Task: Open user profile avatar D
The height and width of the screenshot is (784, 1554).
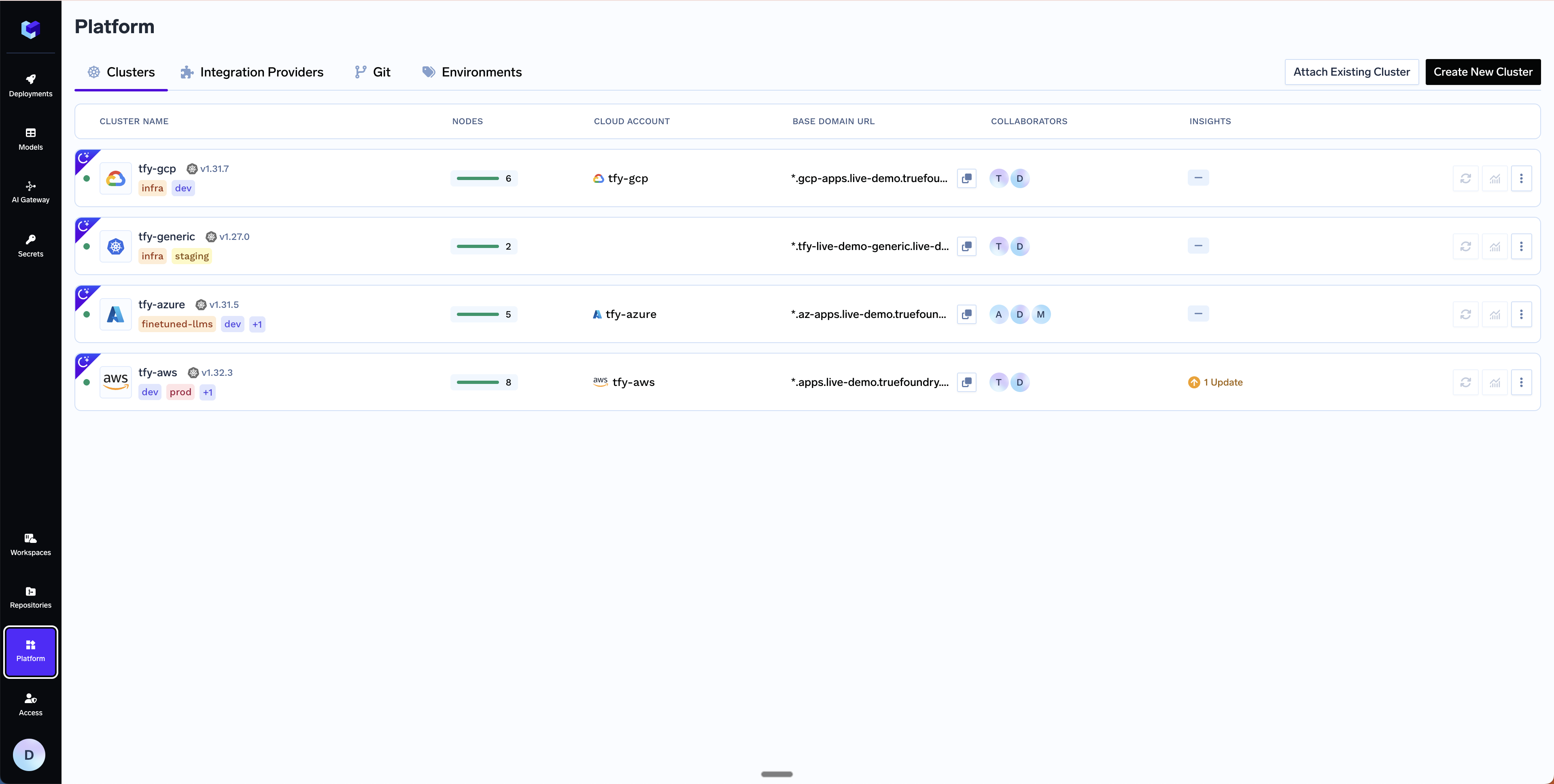Action: (x=29, y=754)
